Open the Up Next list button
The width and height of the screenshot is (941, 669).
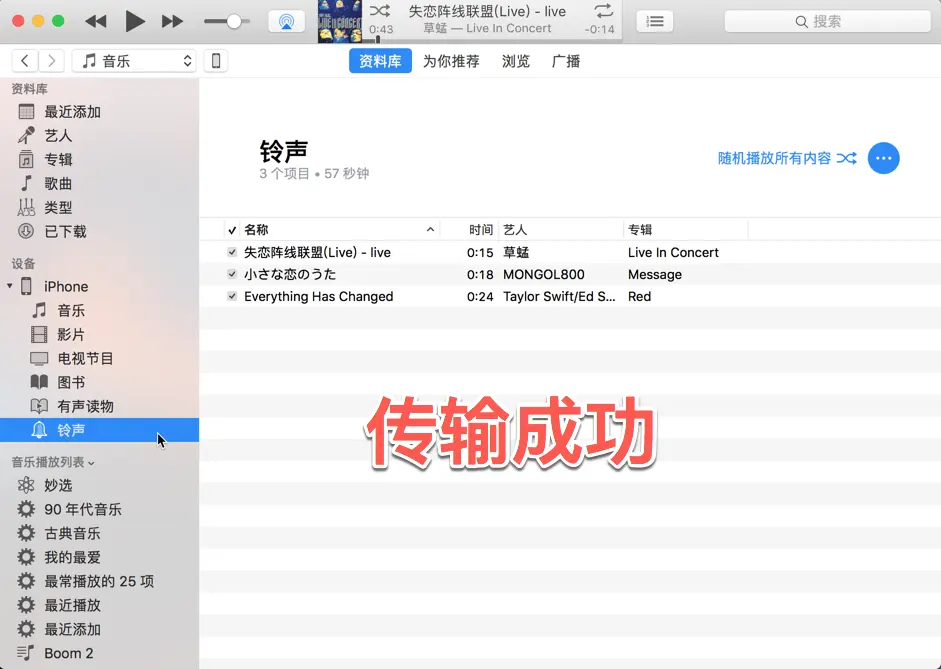pos(654,22)
